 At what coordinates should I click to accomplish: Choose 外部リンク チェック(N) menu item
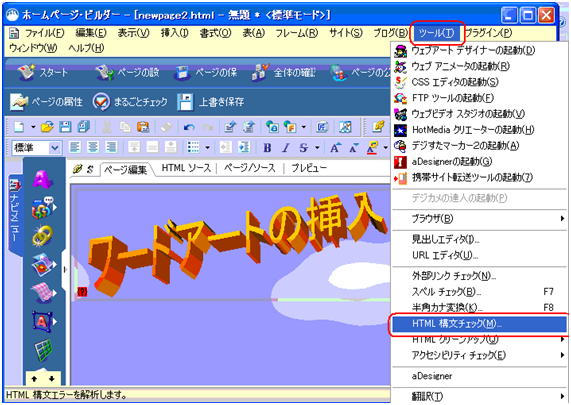click(x=480, y=276)
